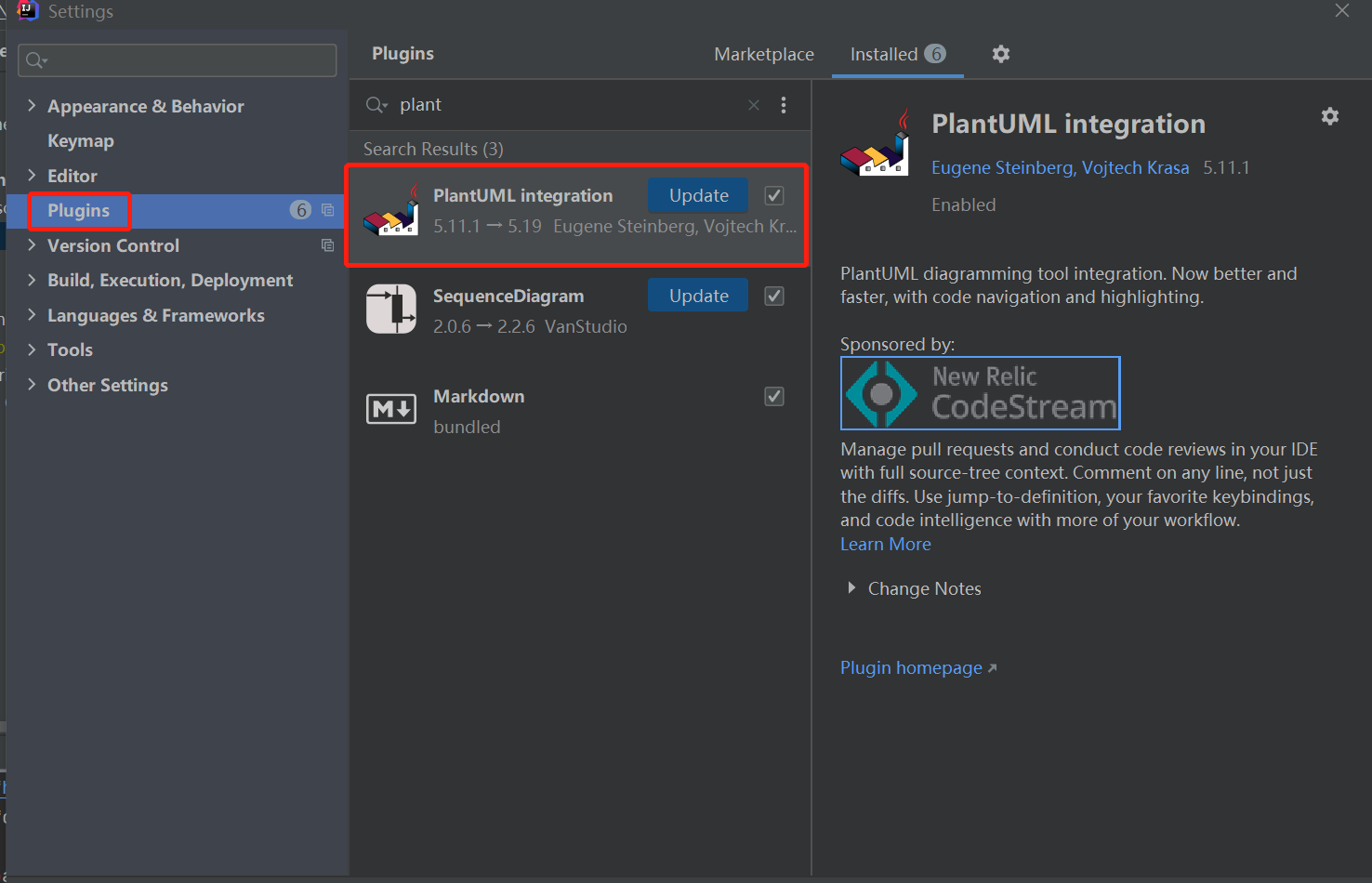
Task: Select Plugins in settings tree
Action: (x=79, y=210)
